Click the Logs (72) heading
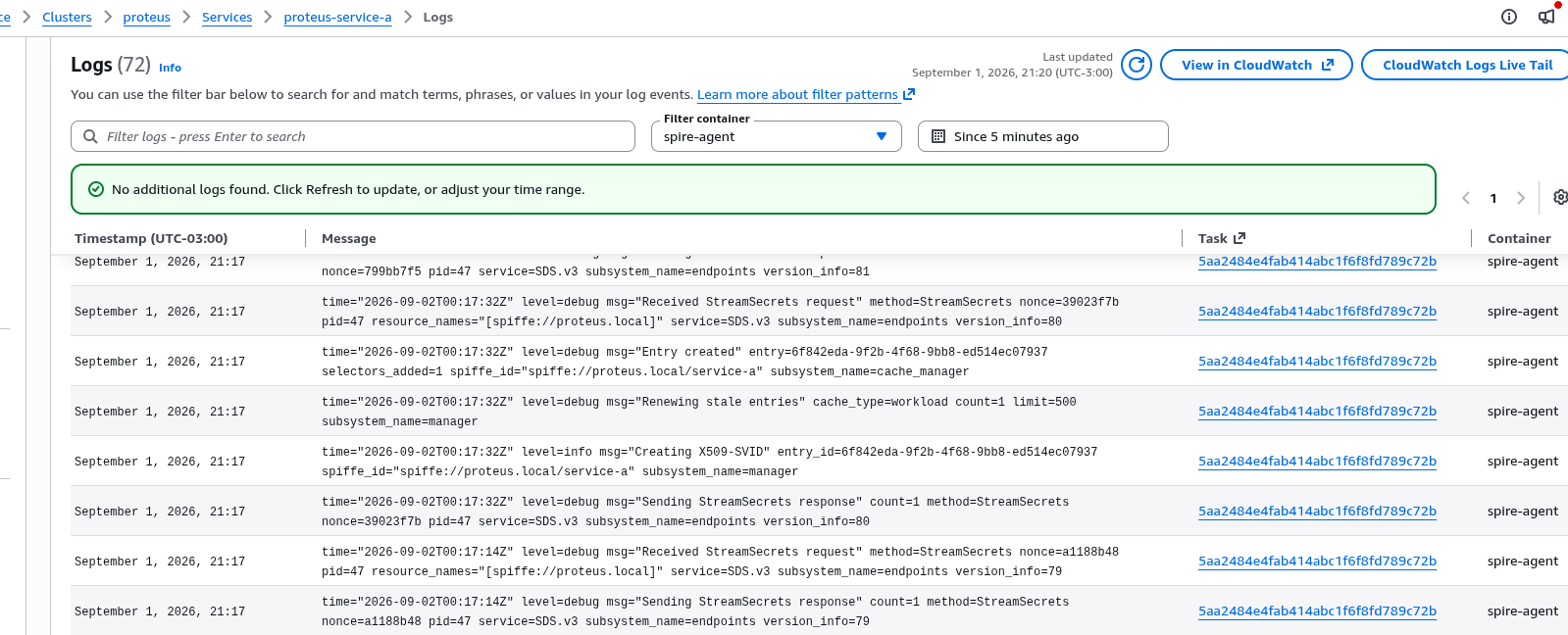Screen dimensions: 1568x635 pos(111,65)
